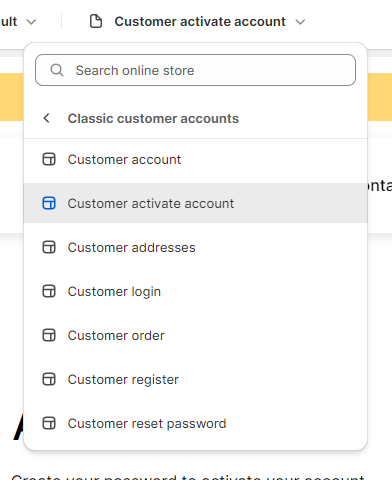Viewport: 392px width, 480px height.
Task: Click template icon beside Customer addresses
Action: 49,247
